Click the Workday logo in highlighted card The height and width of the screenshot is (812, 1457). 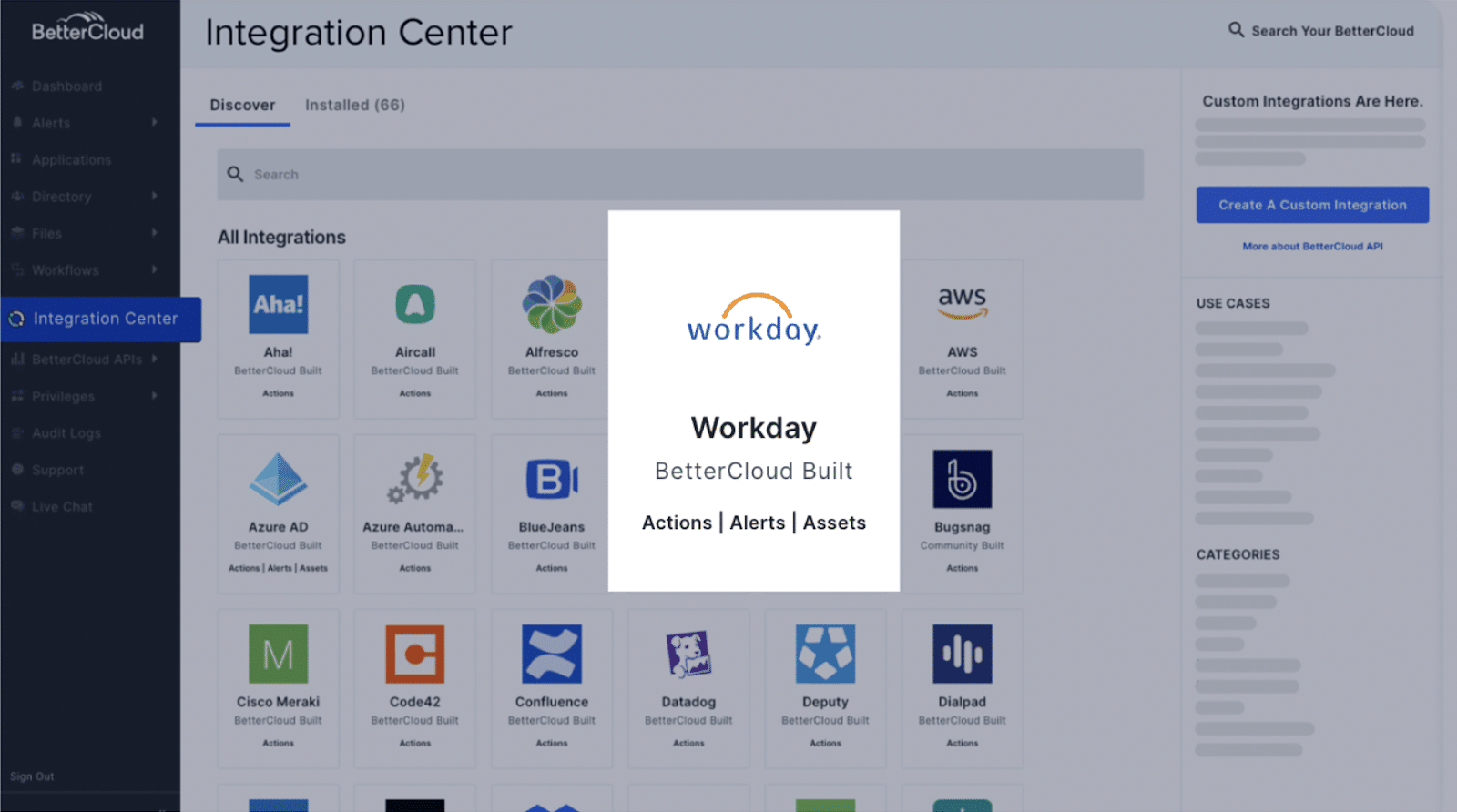coord(754,320)
